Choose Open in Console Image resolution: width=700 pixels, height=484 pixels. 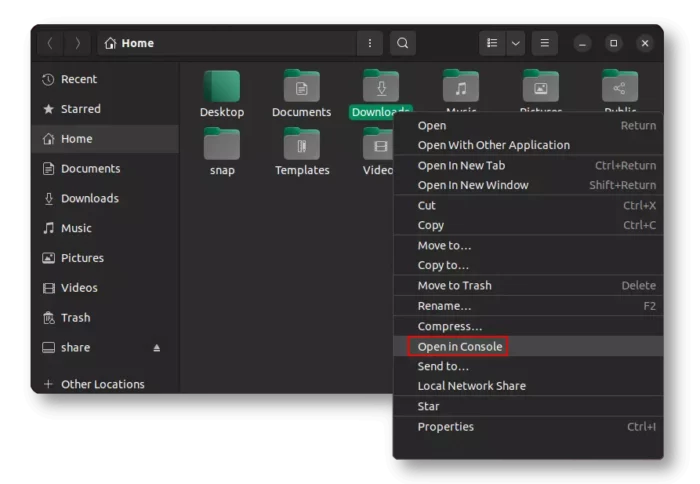(528, 346)
